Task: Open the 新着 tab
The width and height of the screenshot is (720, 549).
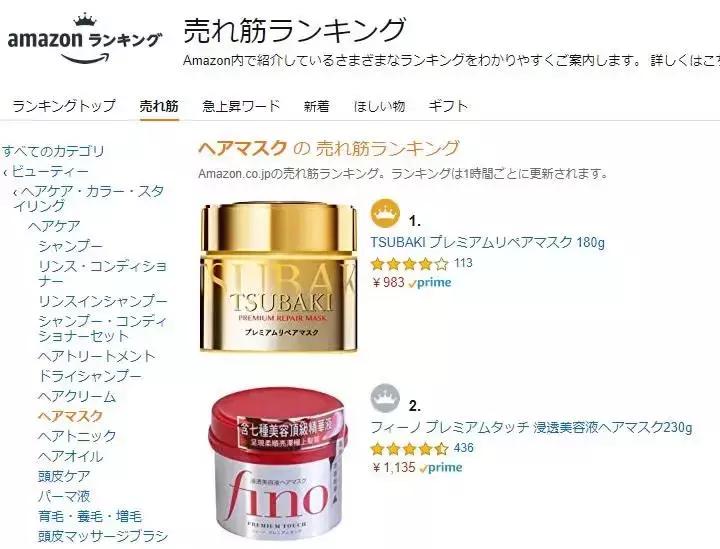Action: pyautogui.click(x=316, y=106)
